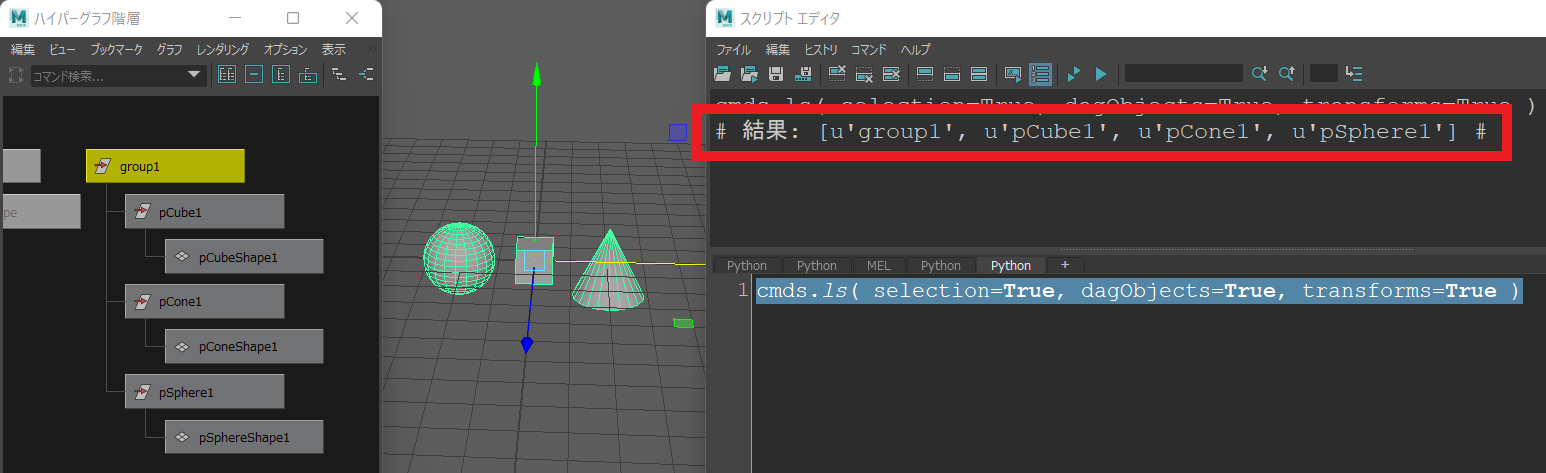1546x473 pixels.
Task: Click the Frame Selection icon in Hypergraph
Action: (x=254, y=74)
